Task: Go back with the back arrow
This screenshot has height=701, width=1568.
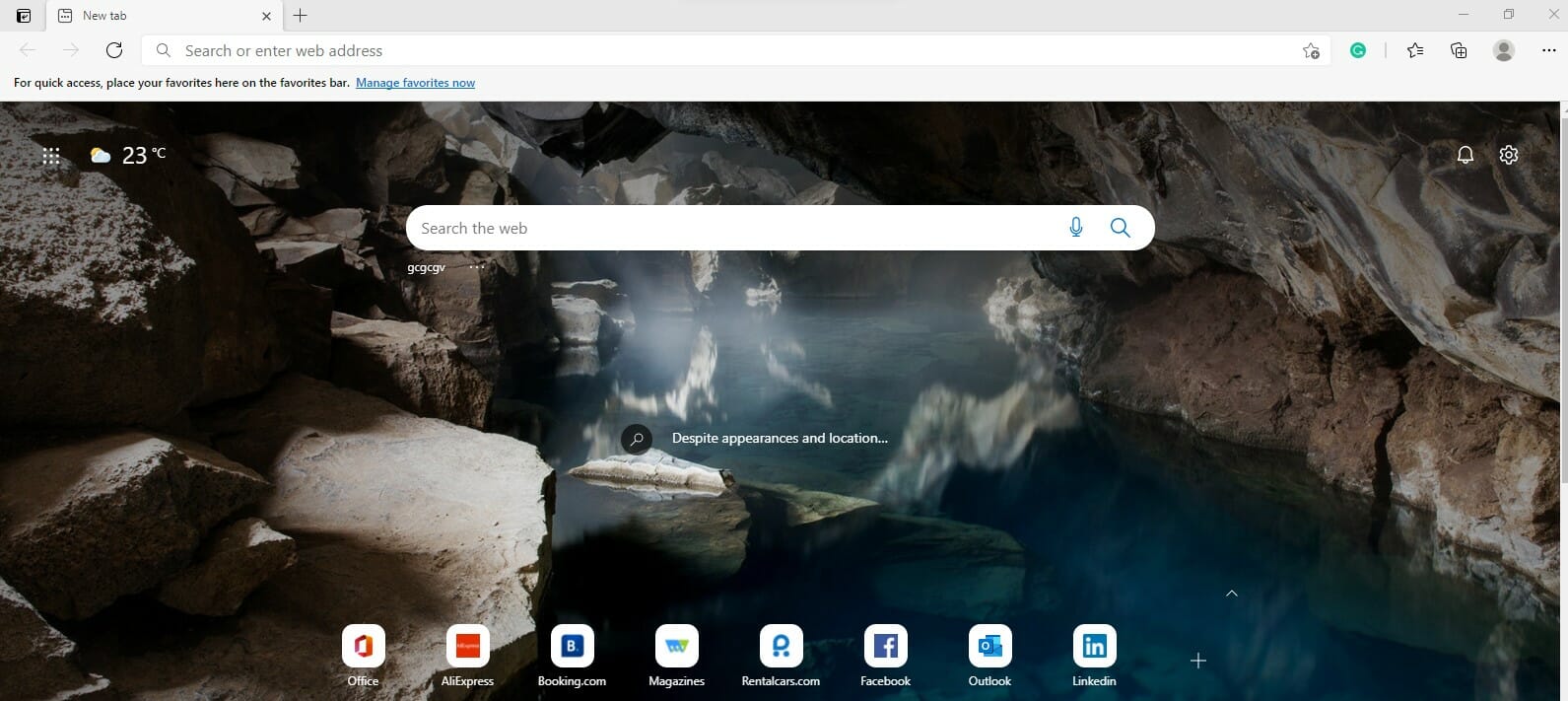Action: [28, 50]
